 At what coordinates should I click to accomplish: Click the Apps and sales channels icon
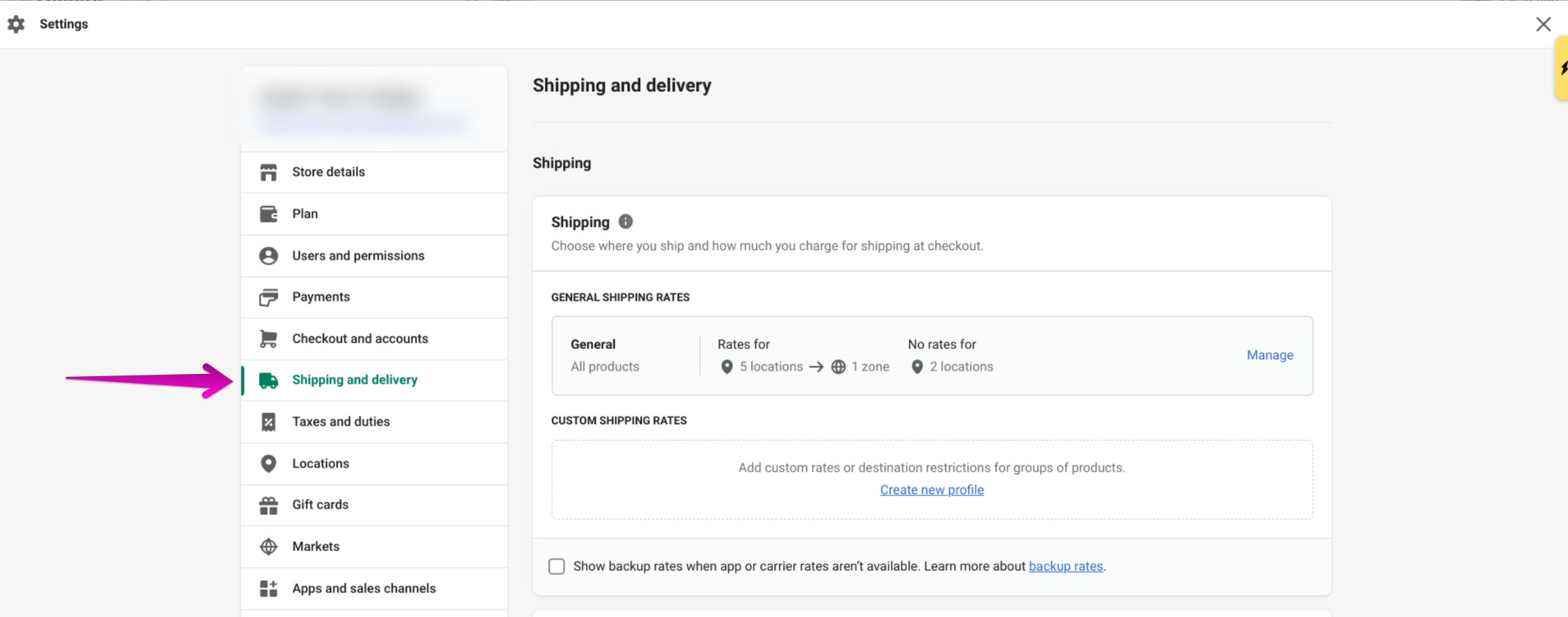pos(269,589)
